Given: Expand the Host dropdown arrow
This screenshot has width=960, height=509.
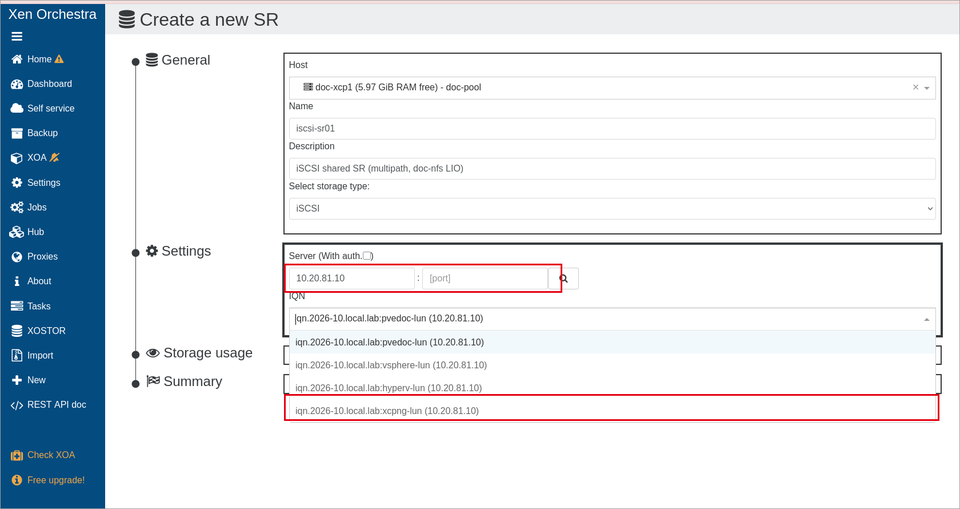Looking at the screenshot, I should point(927,88).
